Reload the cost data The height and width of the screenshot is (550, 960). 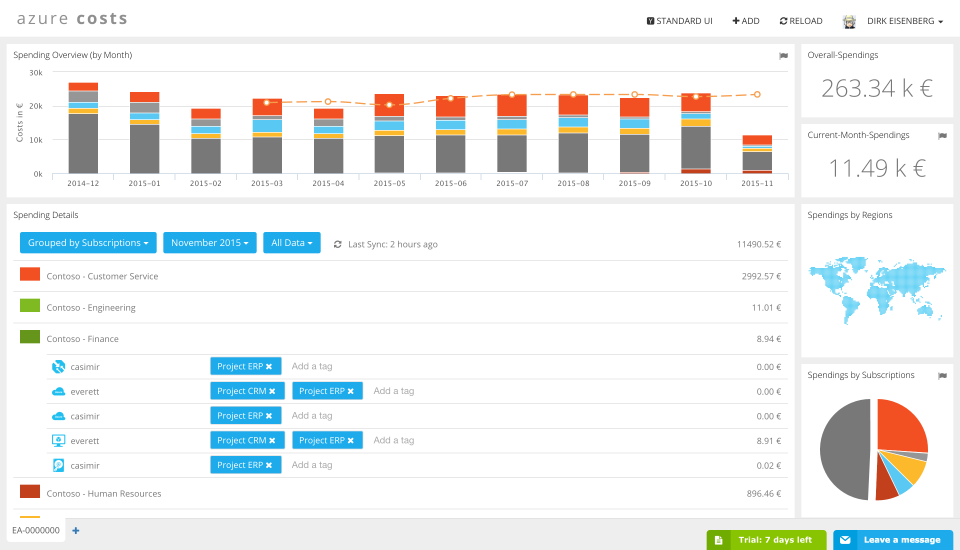point(801,21)
